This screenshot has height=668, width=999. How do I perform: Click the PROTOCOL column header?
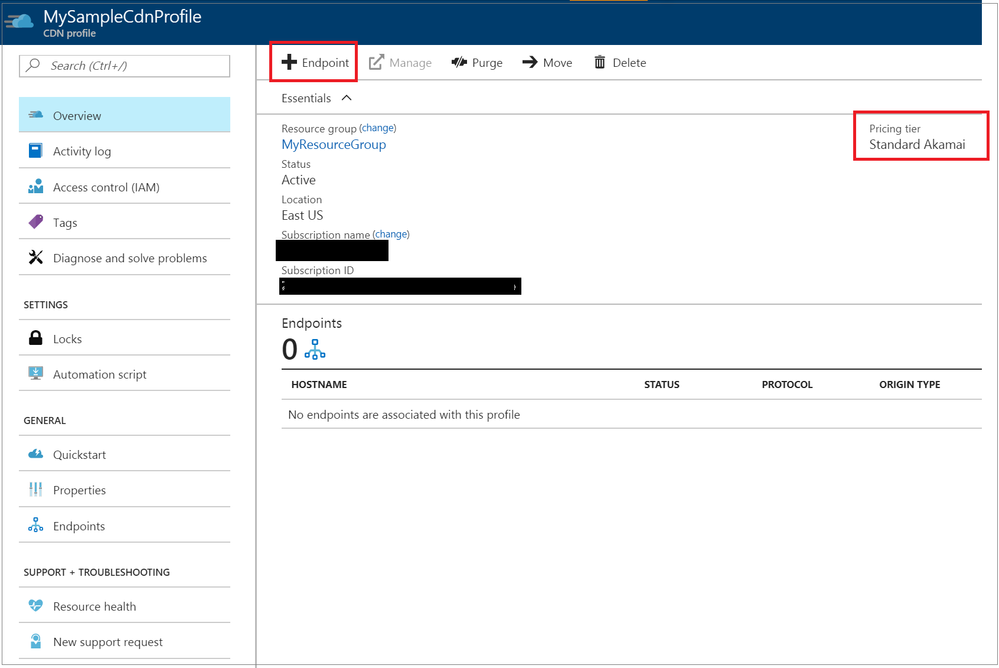point(787,384)
